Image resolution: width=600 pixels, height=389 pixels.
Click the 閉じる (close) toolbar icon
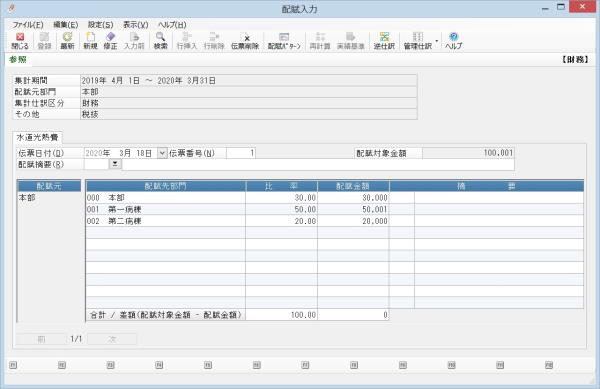click(x=20, y=41)
